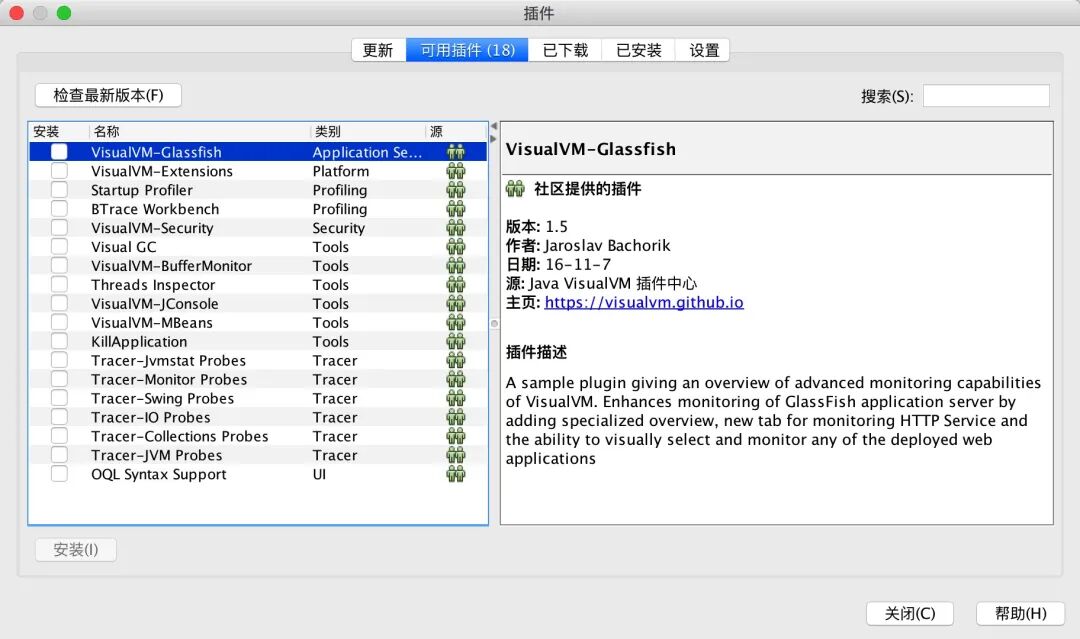Switch to the 更新 tab
This screenshot has width=1080, height=639.
[378, 50]
